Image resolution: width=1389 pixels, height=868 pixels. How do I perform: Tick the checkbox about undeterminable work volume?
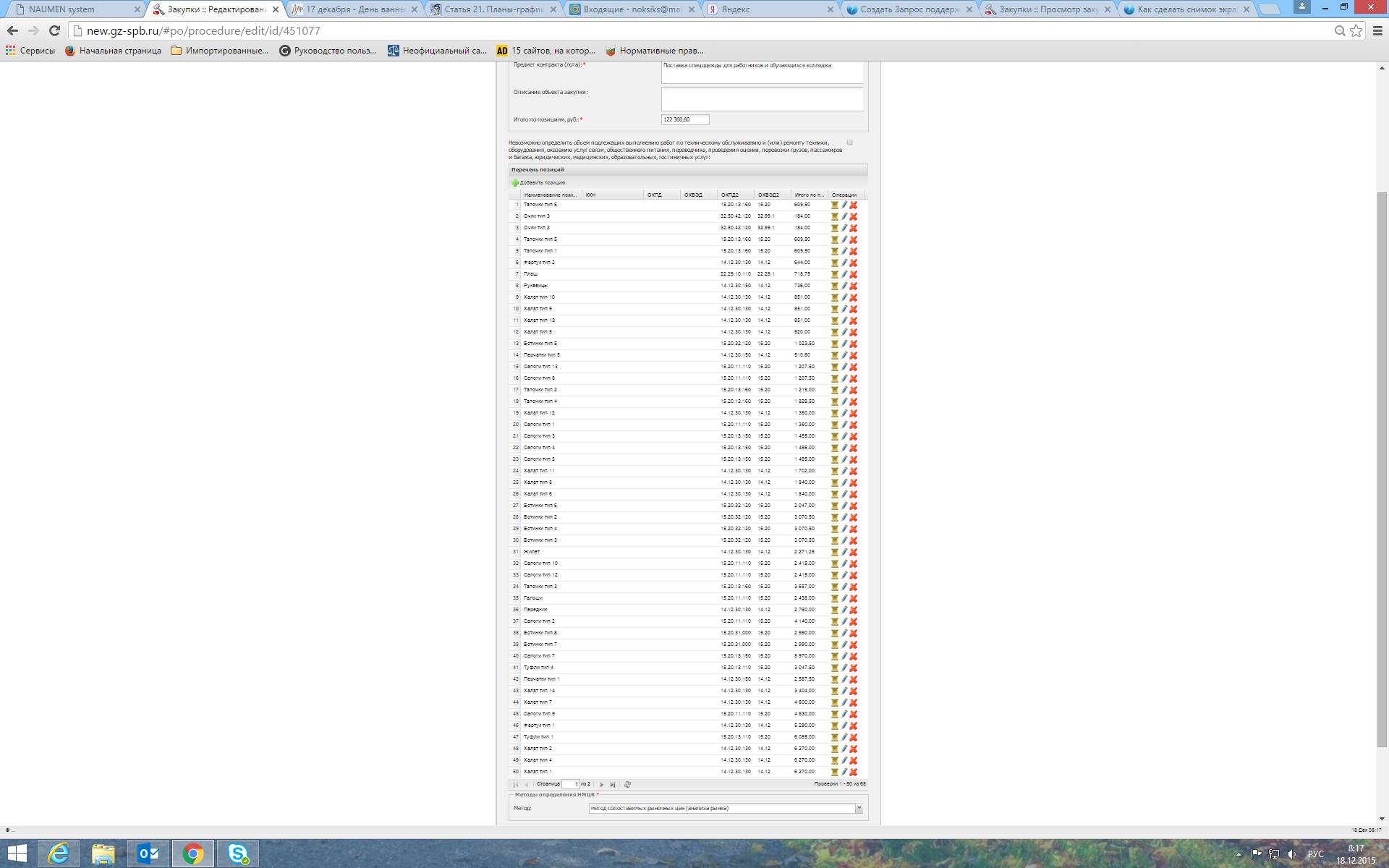(x=850, y=142)
